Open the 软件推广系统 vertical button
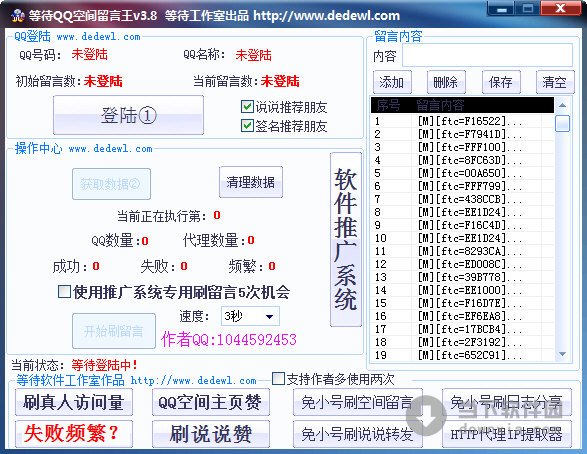 point(346,240)
